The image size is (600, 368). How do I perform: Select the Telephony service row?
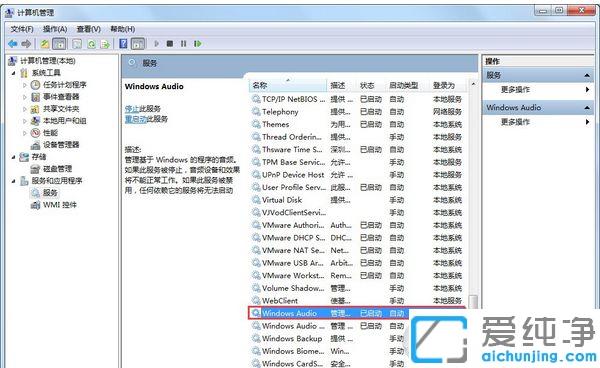click(x=358, y=112)
